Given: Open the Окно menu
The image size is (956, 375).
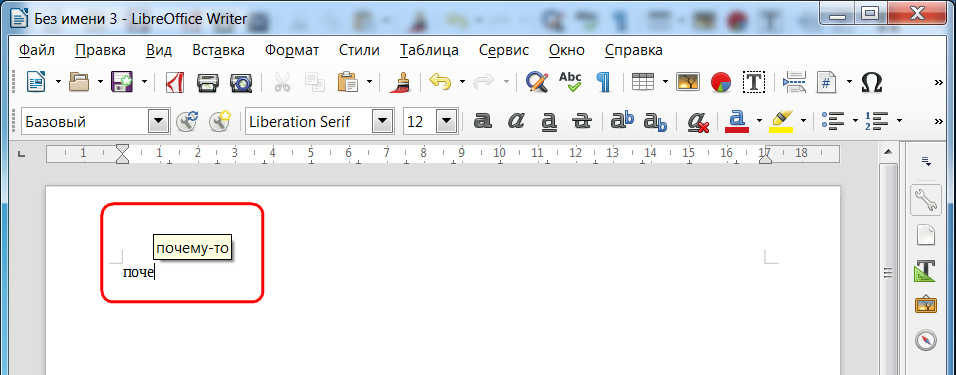Looking at the screenshot, I should coord(566,50).
